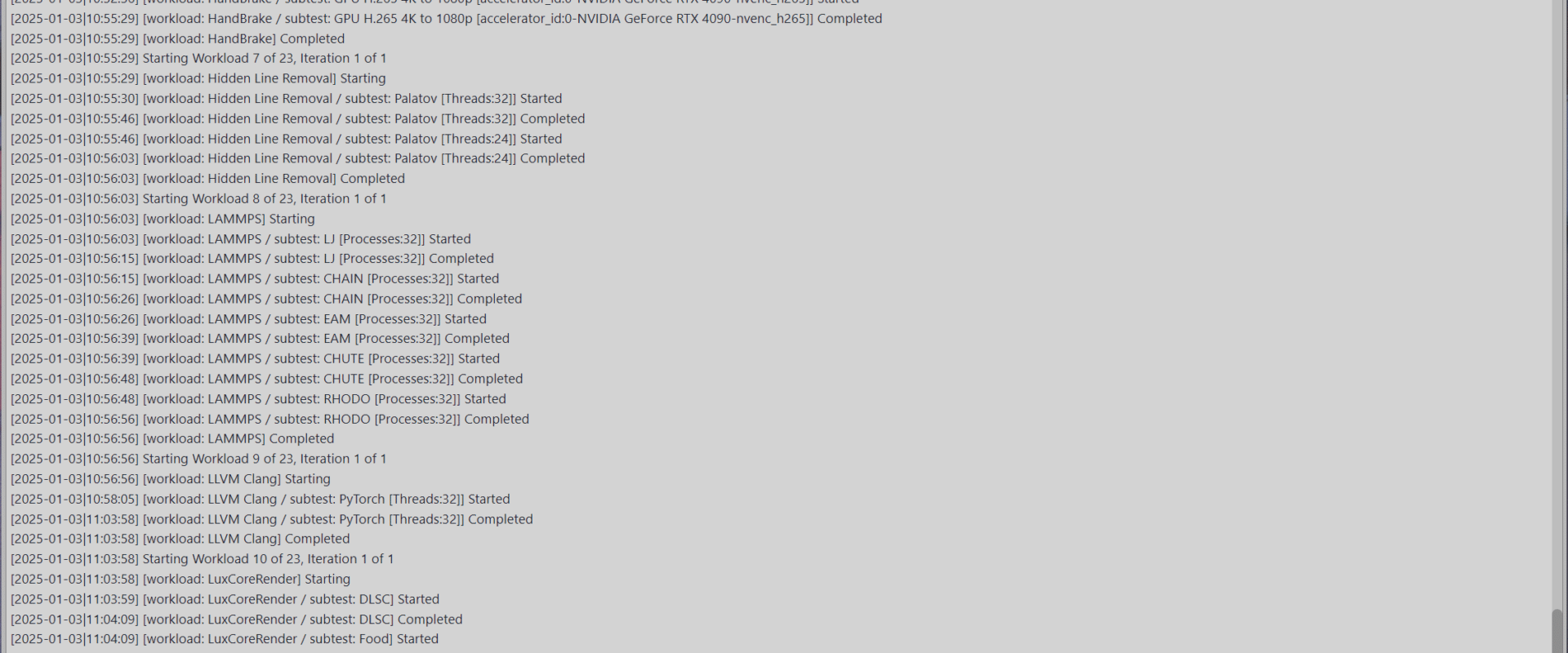The image size is (1568, 653).
Task: Click the LuxCoreRender Food Started line
Action: pos(225,639)
